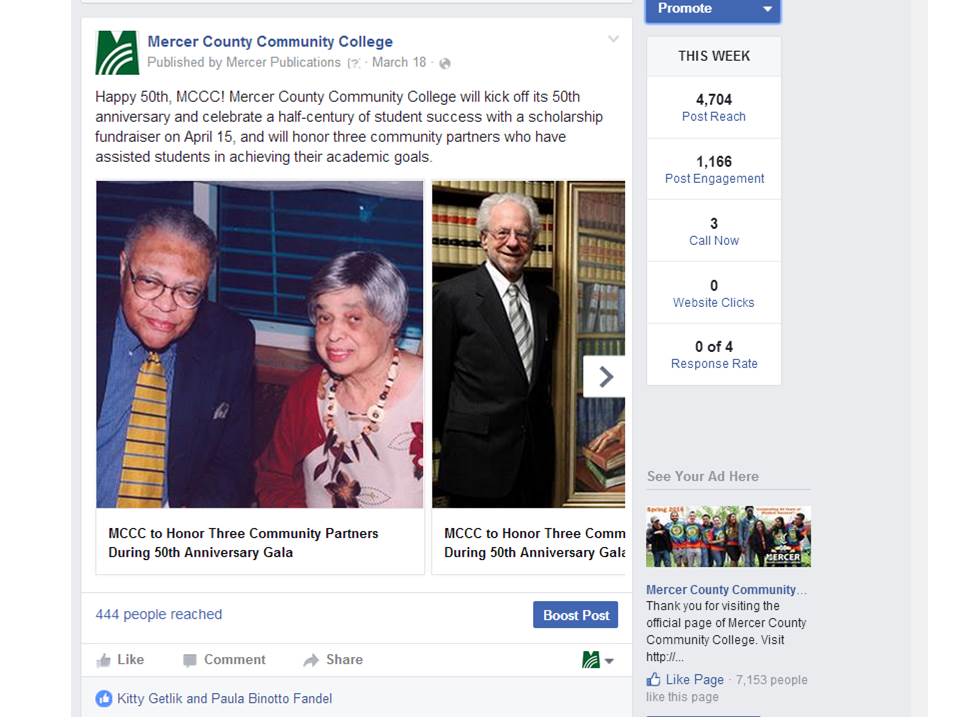Click the Mercer ad group photo thumbnail

pos(728,537)
